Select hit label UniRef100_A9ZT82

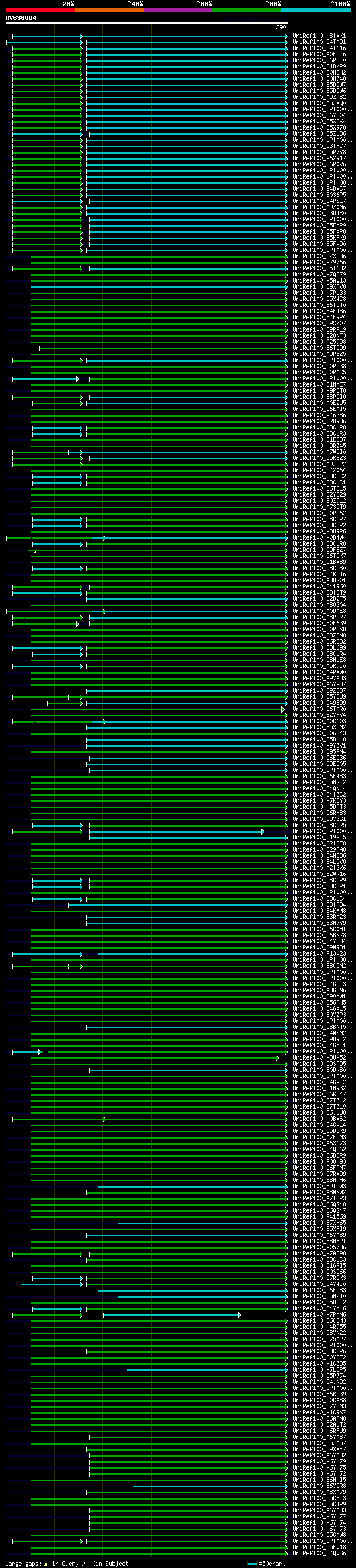(x=319, y=97)
